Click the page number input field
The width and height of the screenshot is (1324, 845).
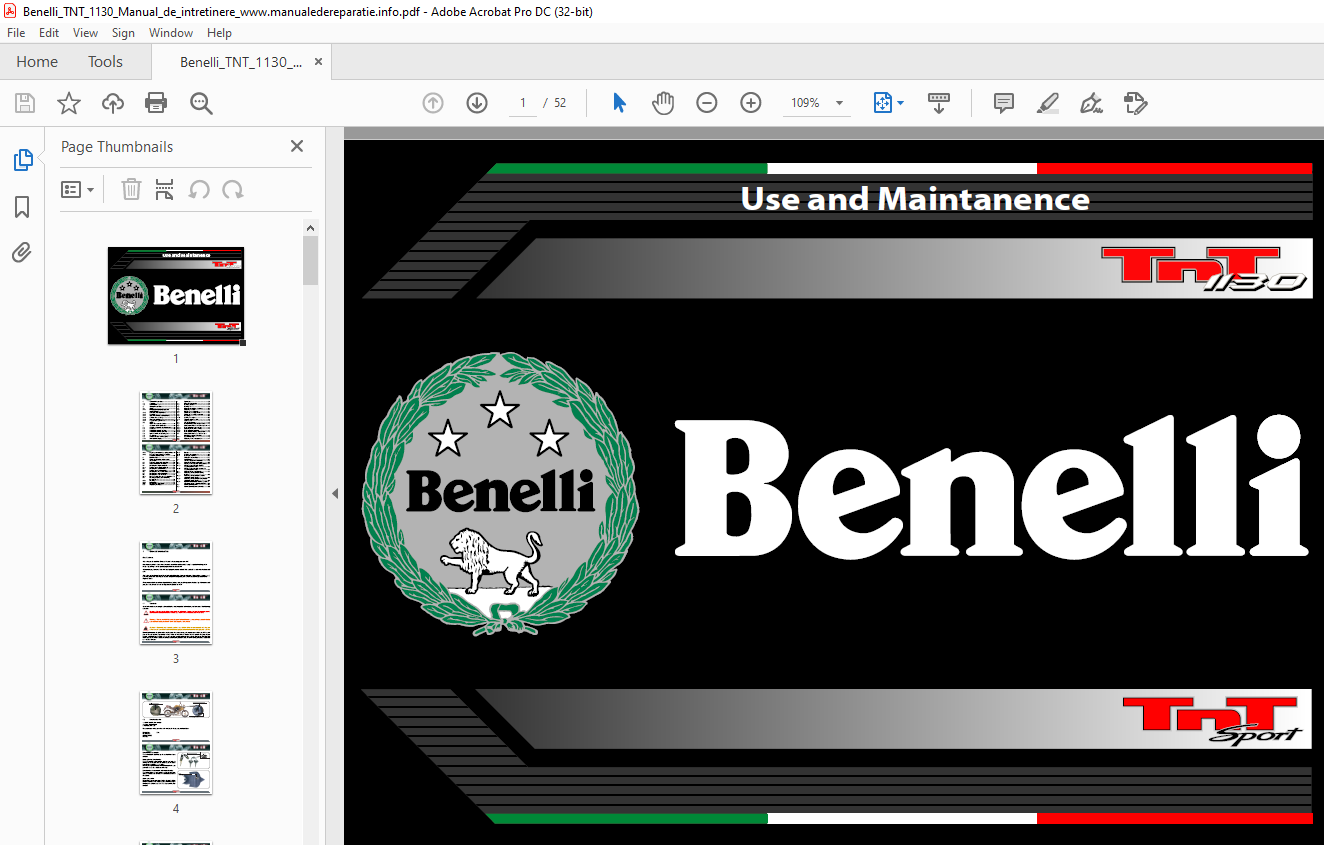523,103
